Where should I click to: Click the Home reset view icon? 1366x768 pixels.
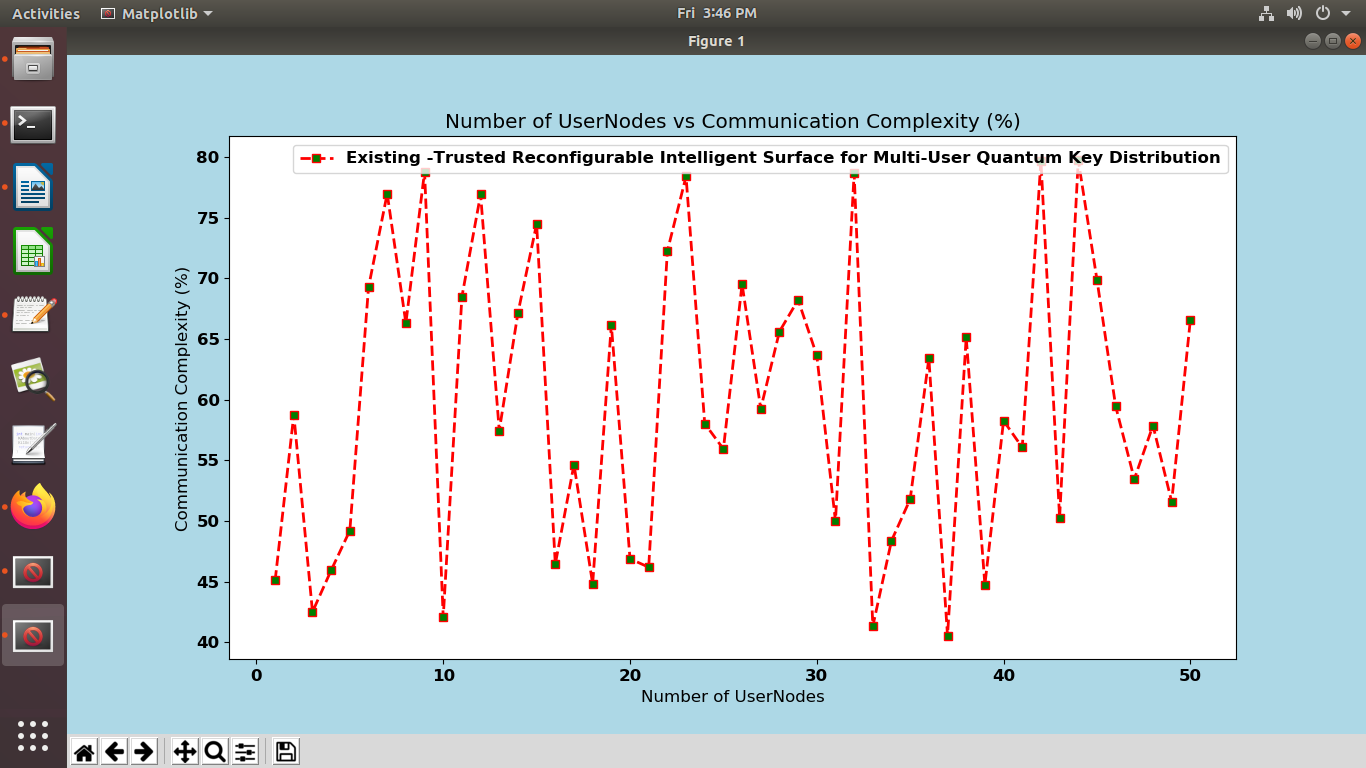85,752
